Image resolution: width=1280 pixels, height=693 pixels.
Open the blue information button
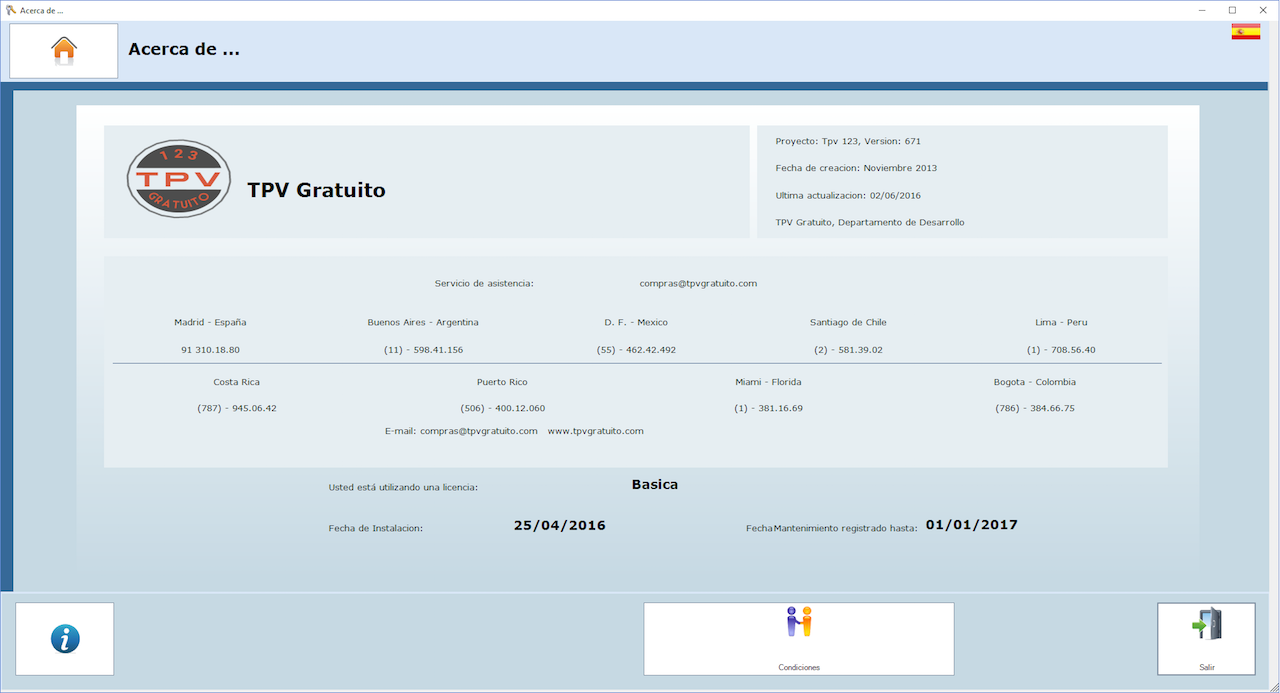[x=65, y=639]
